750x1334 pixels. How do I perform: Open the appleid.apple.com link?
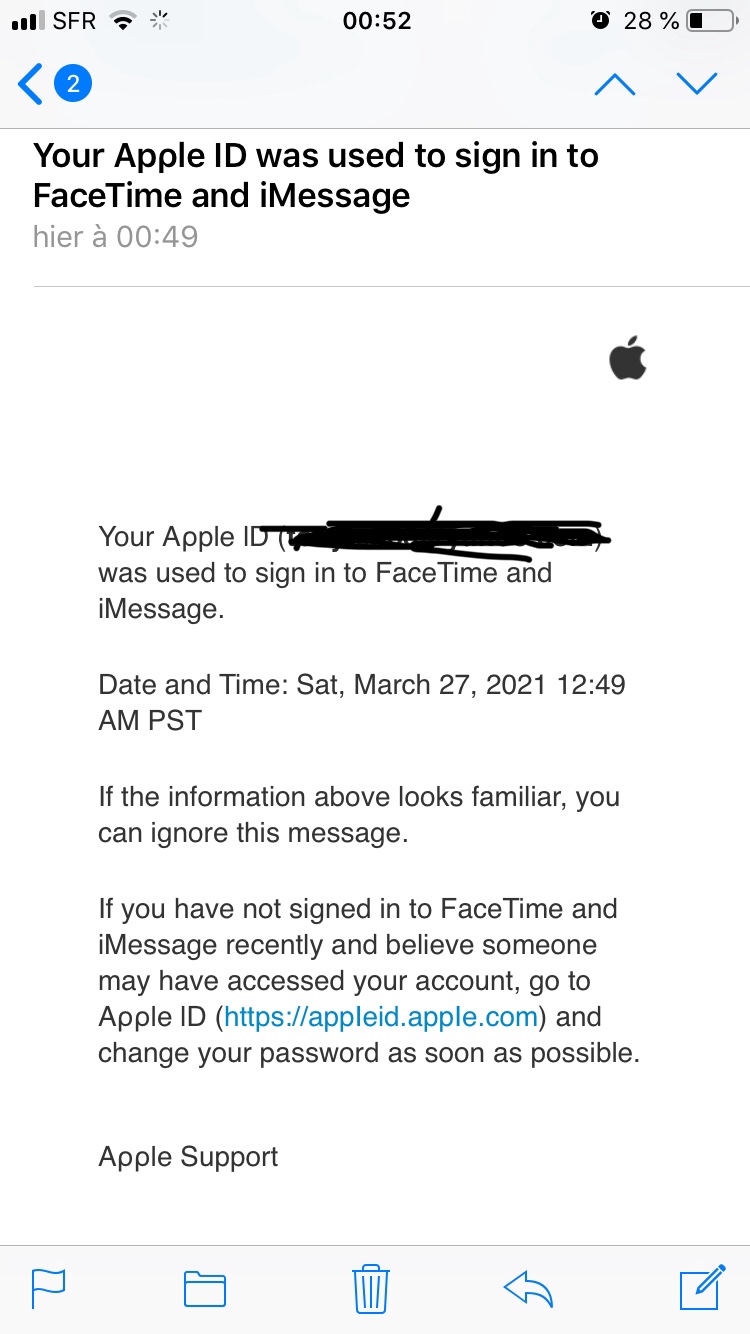(x=382, y=1017)
